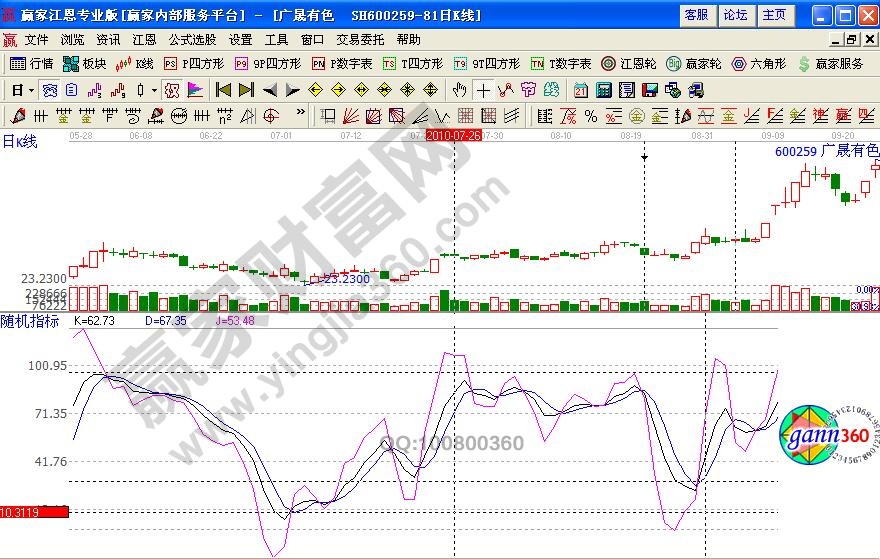The image size is (880, 559).
Task: Toggle the crosshair cursor mode
Action: [483, 90]
